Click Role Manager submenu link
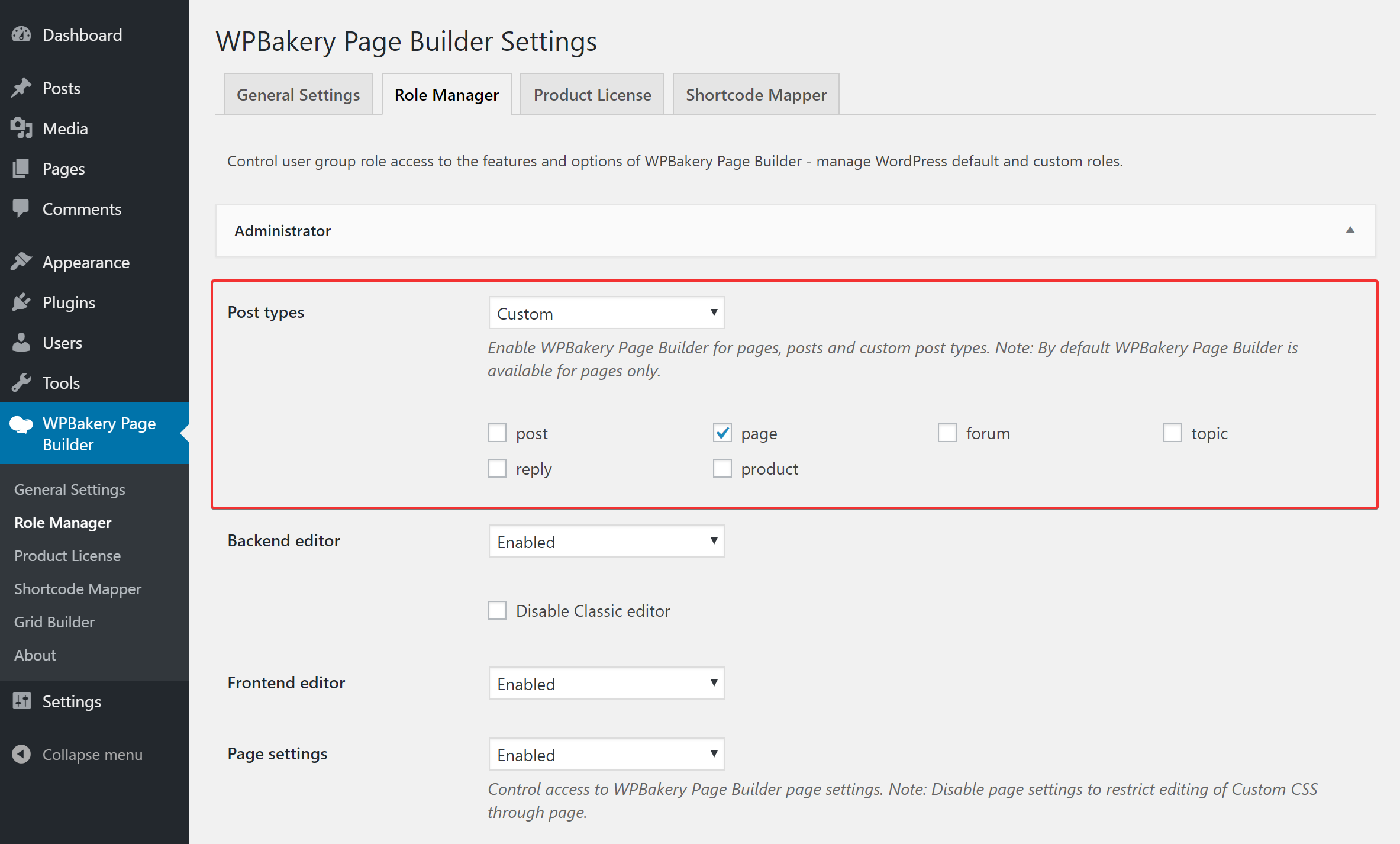Viewport: 1400px width, 844px height. pos(63,523)
